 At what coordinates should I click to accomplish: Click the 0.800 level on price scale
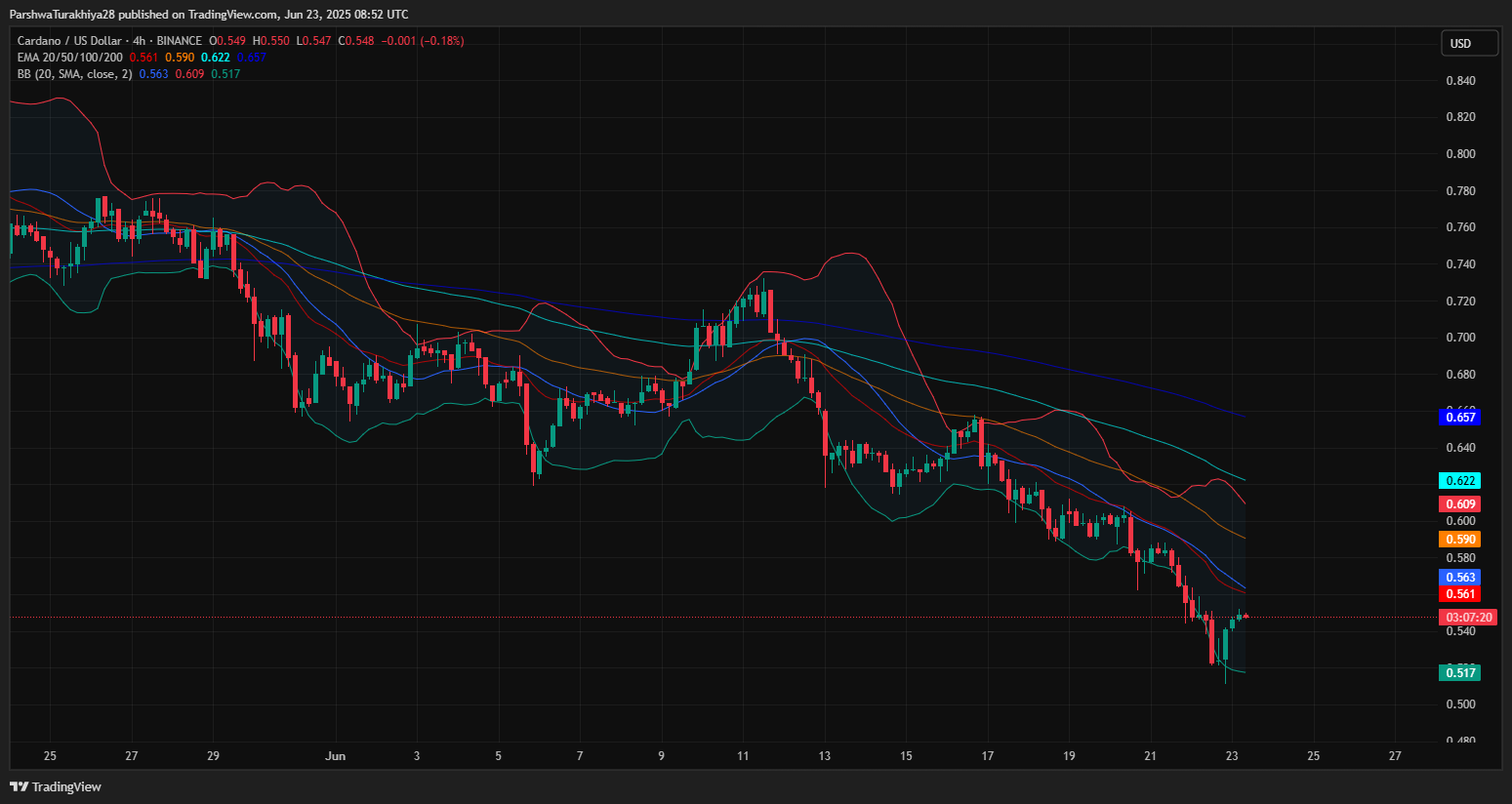(1460, 154)
